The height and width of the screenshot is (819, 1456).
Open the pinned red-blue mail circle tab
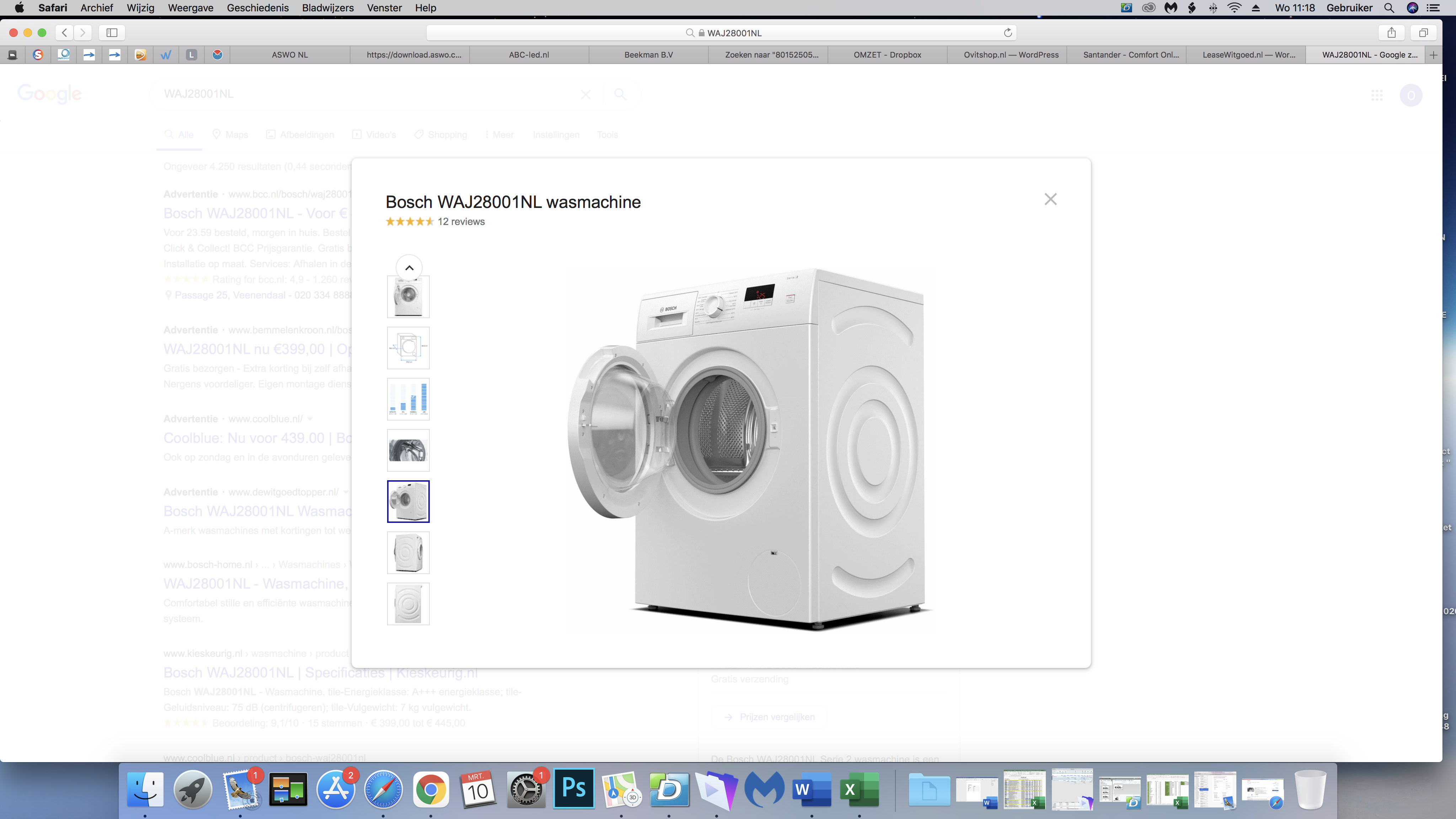point(217,55)
